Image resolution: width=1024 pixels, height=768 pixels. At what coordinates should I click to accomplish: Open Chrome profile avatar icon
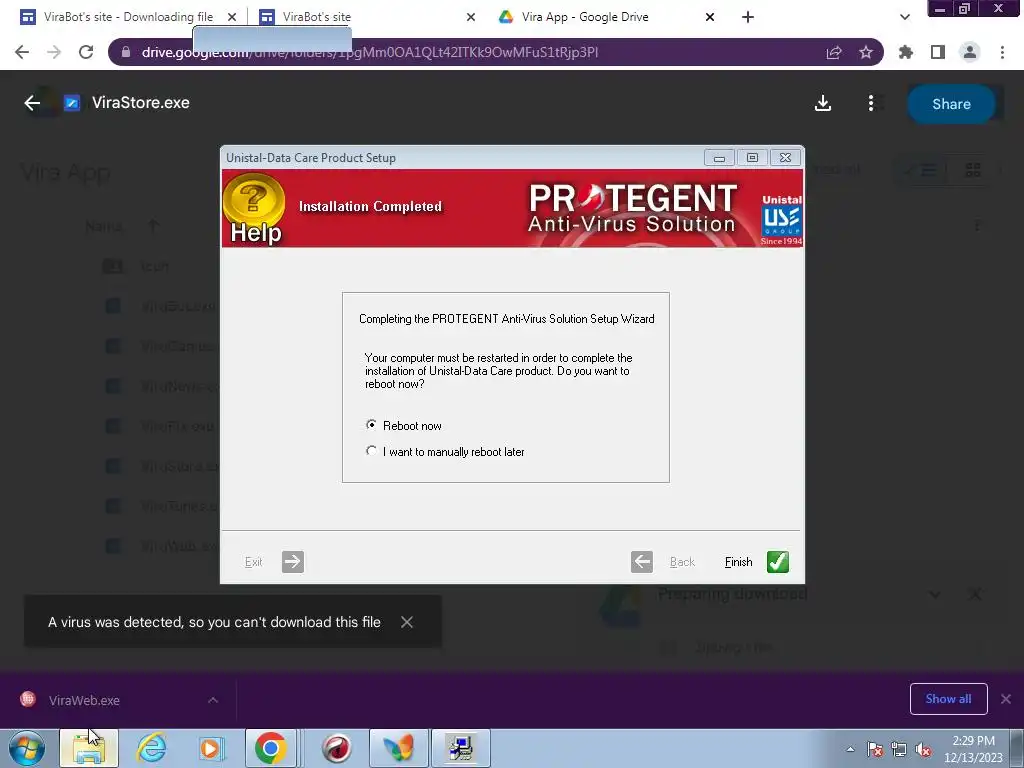pos(970,52)
